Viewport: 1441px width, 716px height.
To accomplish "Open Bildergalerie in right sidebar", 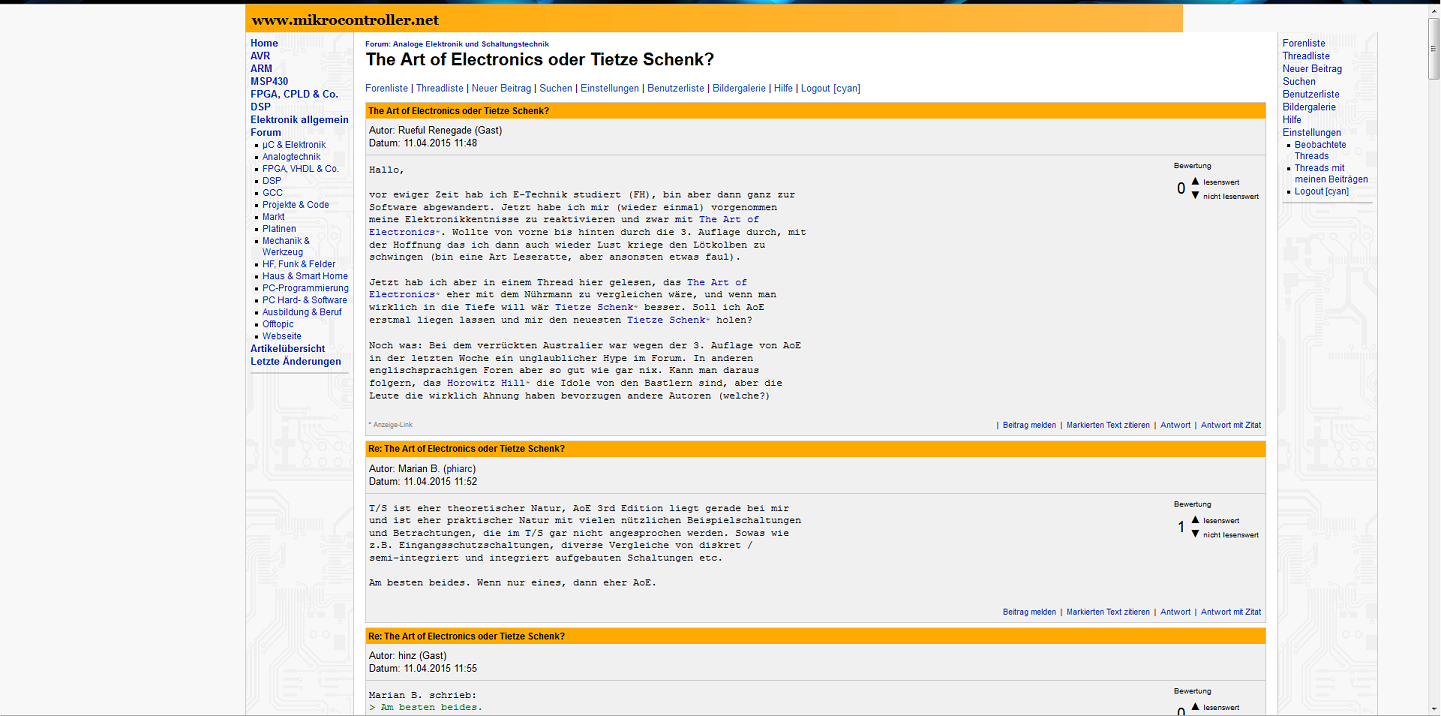I will tap(1309, 107).
